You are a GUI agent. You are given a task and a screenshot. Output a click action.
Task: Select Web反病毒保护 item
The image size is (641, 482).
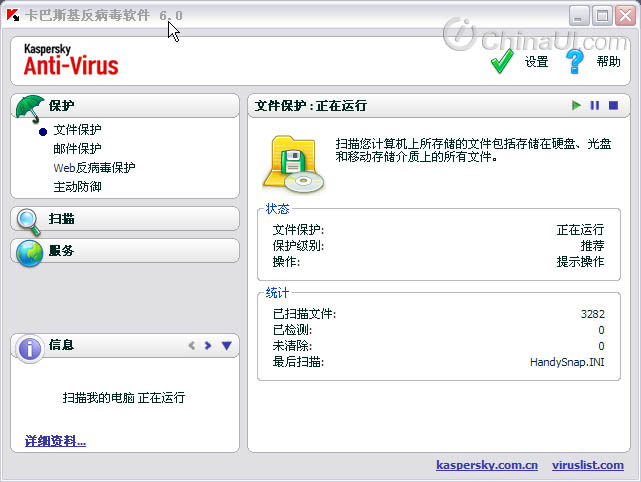click(x=94, y=168)
